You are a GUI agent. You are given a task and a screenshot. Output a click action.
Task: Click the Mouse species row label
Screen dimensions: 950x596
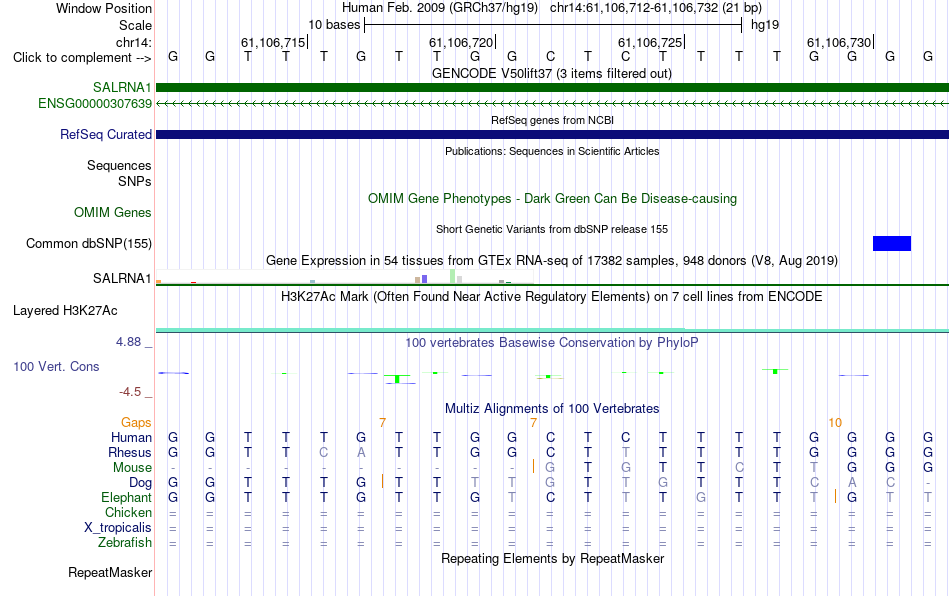coord(132,468)
